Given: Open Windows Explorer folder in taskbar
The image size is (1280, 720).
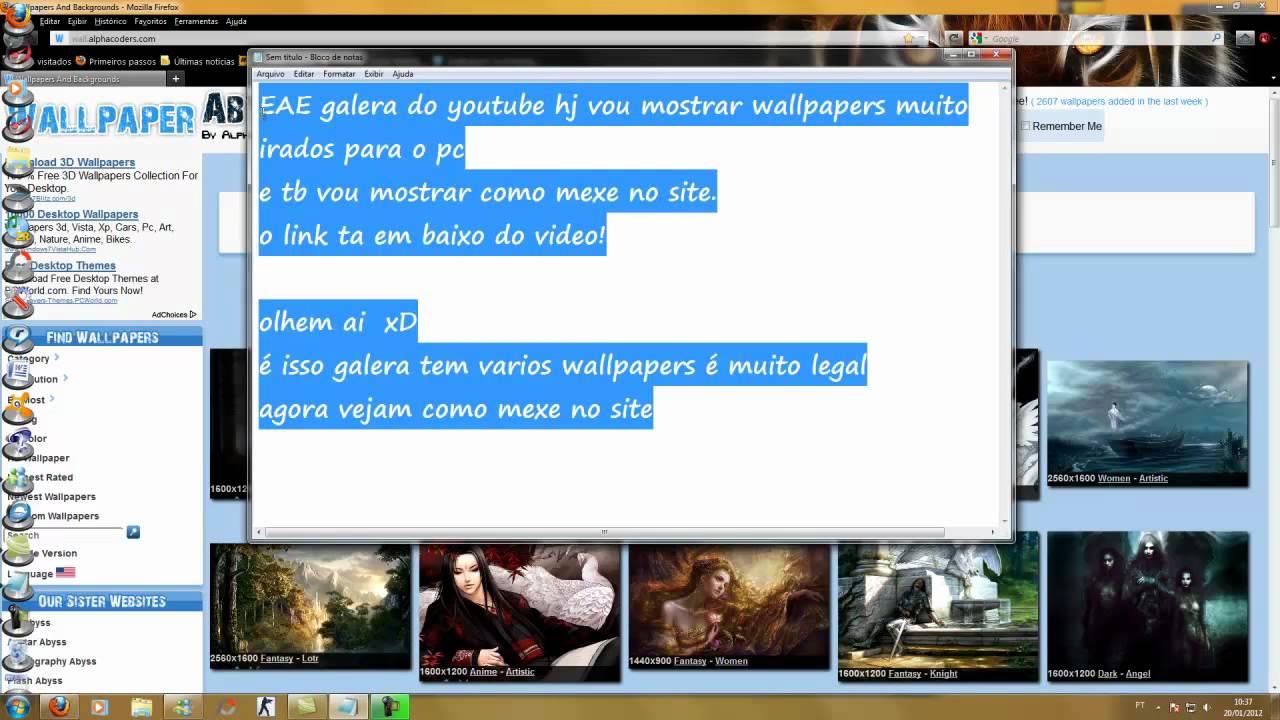Looking at the screenshot, I should [x=141, y=706].
